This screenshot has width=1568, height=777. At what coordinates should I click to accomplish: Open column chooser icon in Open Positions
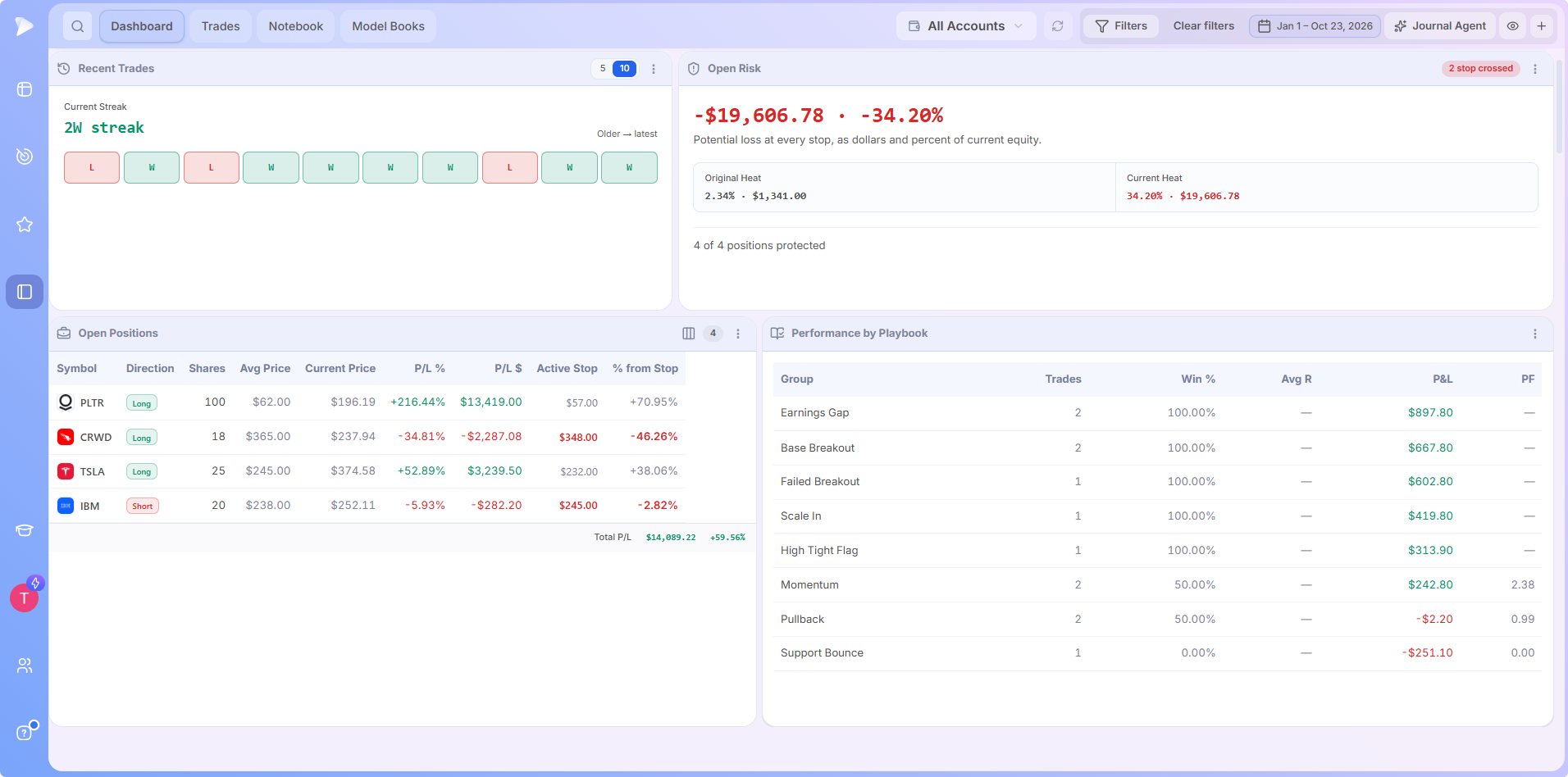689,334
